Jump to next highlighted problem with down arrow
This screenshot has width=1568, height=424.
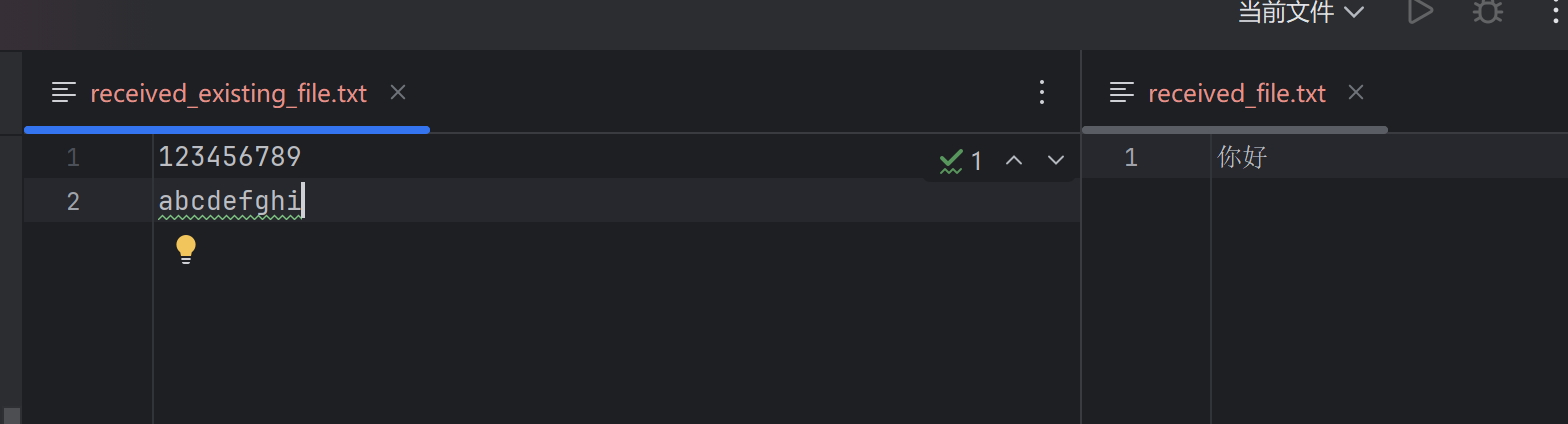click(x=1056, y=160)
